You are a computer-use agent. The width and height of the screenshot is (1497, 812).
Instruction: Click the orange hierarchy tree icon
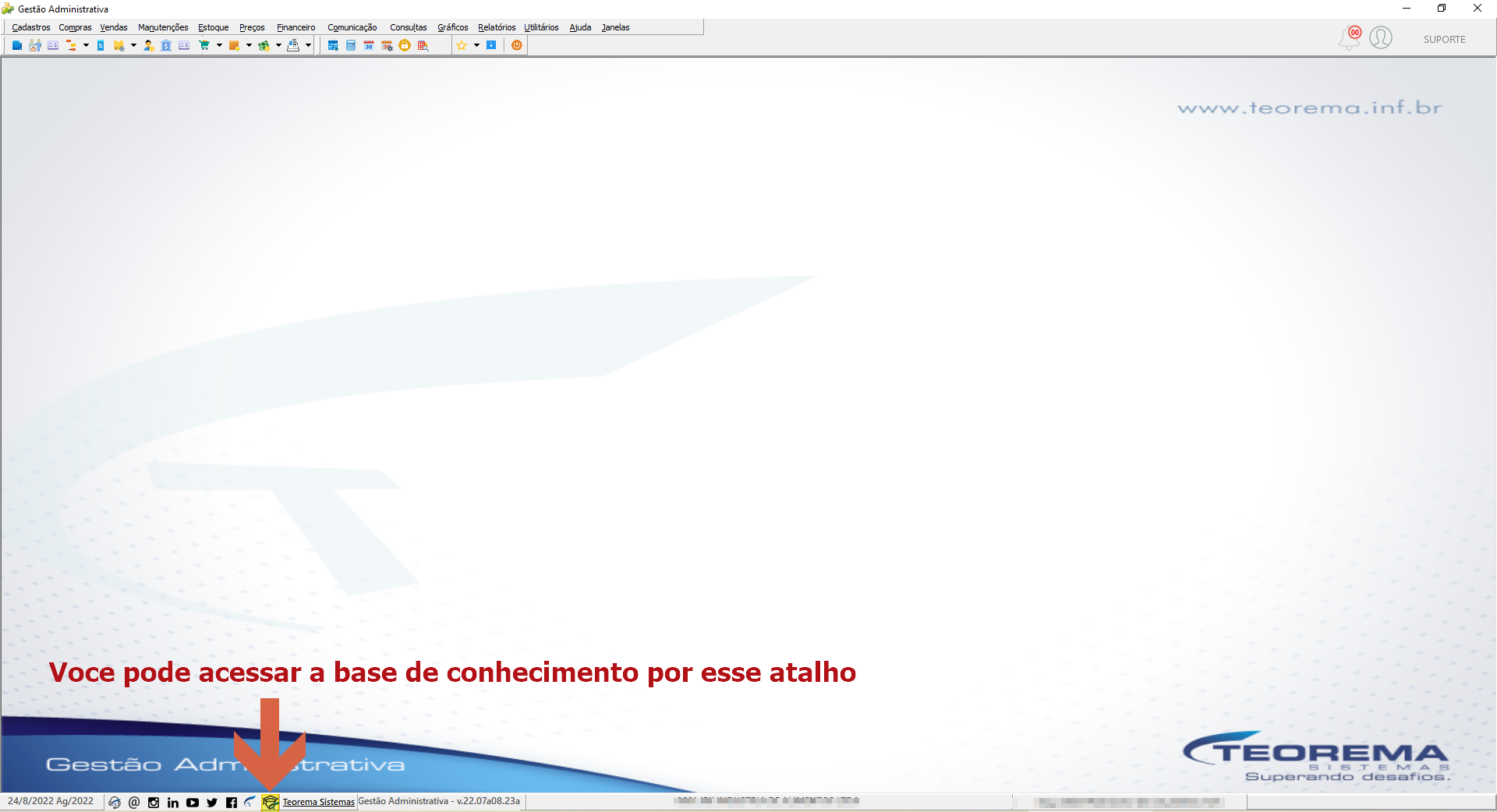pyautogui.click(x=71, y=46)
